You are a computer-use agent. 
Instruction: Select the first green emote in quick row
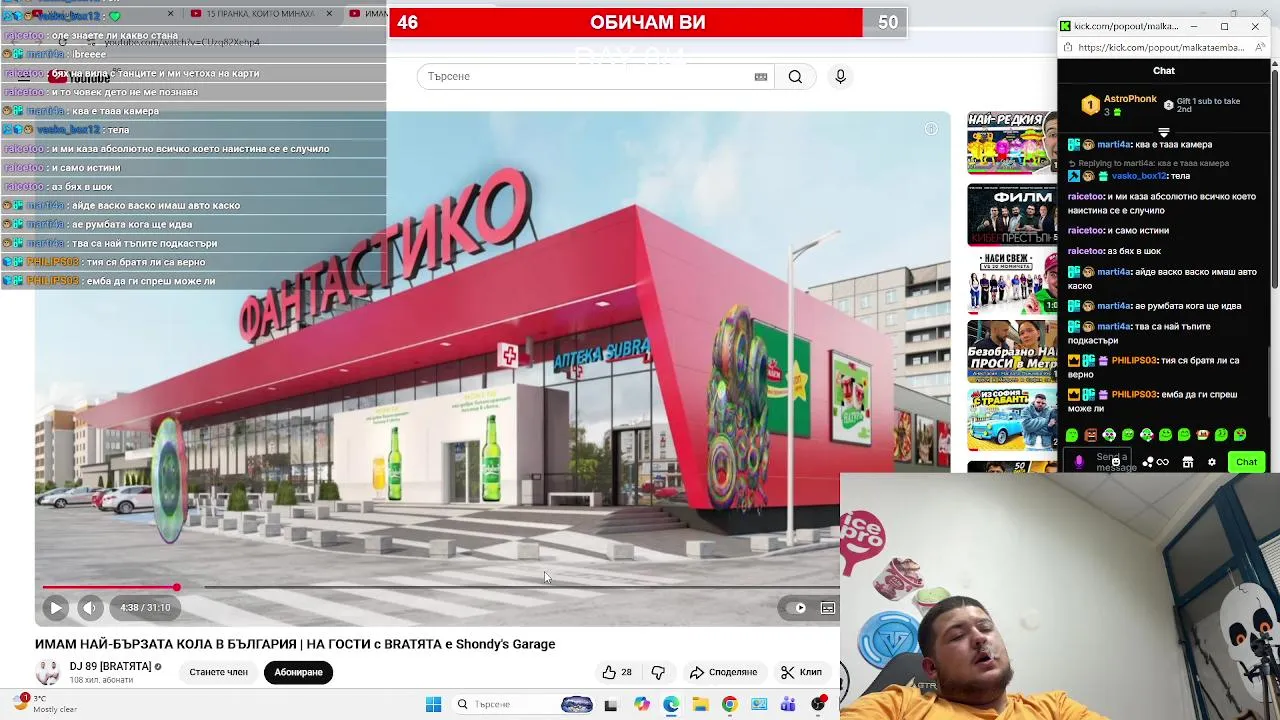(x=1072, y=435)
